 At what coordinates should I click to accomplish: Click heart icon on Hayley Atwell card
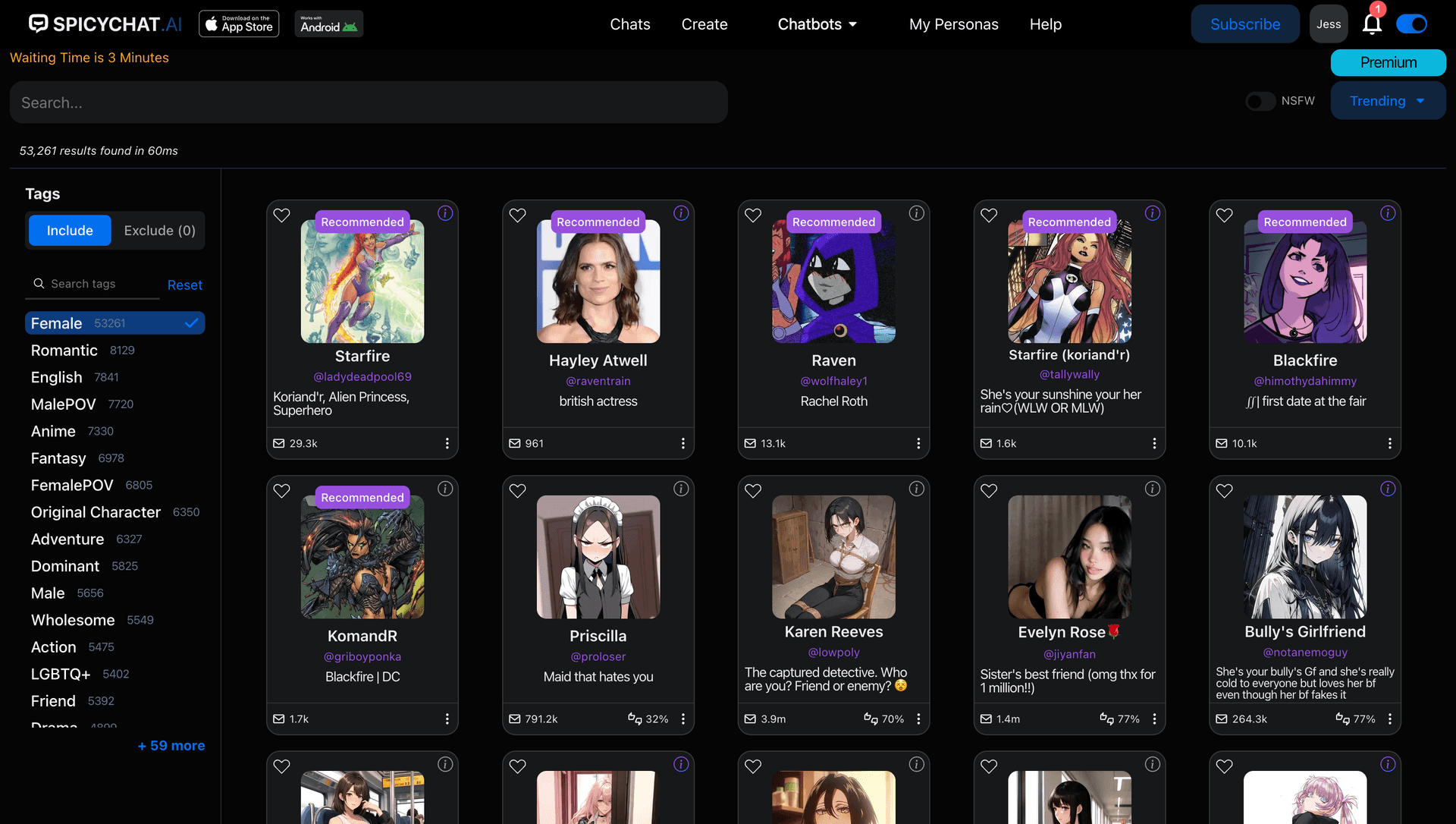[x=517, y=215]
